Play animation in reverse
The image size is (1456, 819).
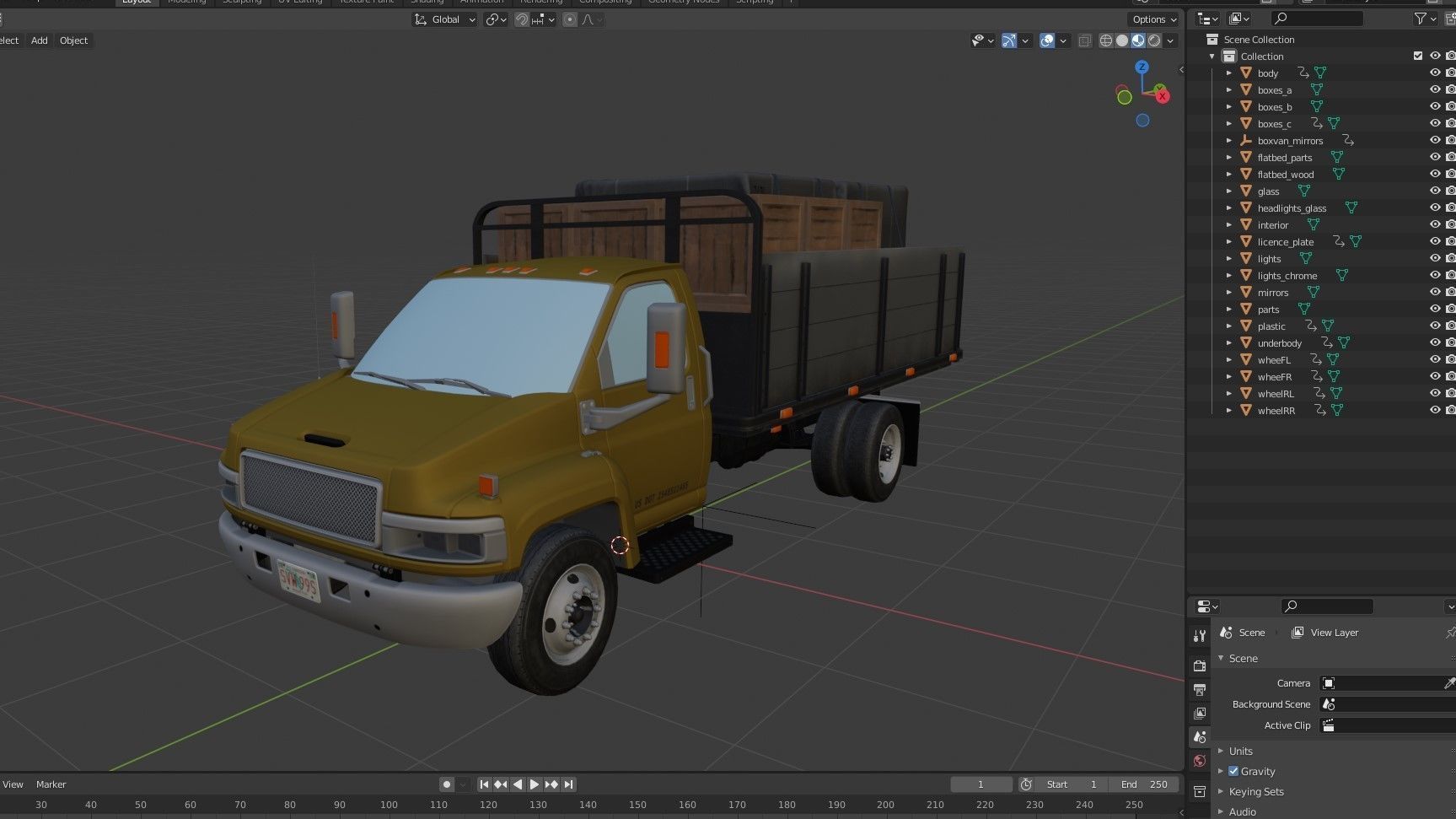pos(518,784)
